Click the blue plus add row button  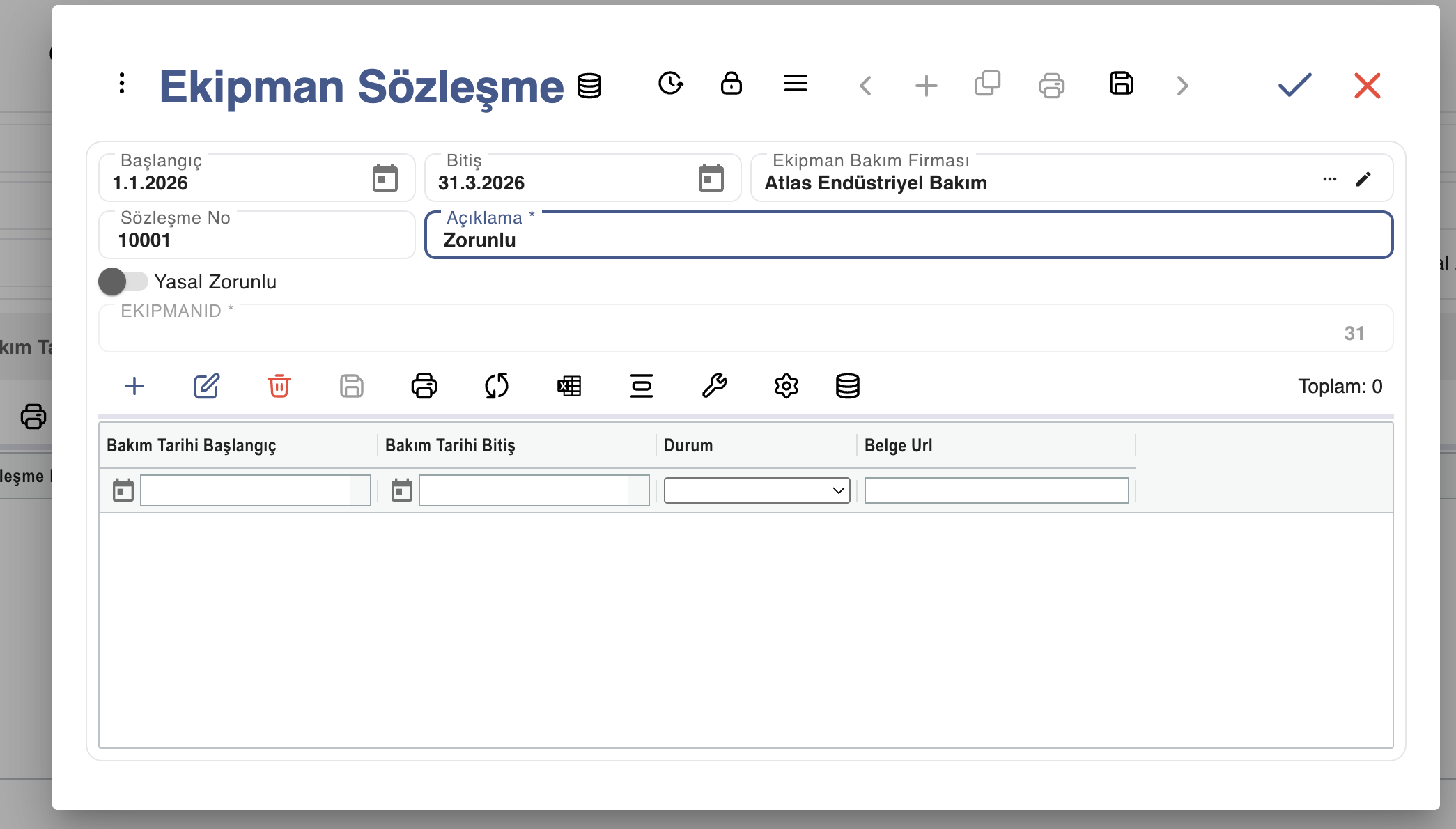click(x=134, y=386)
